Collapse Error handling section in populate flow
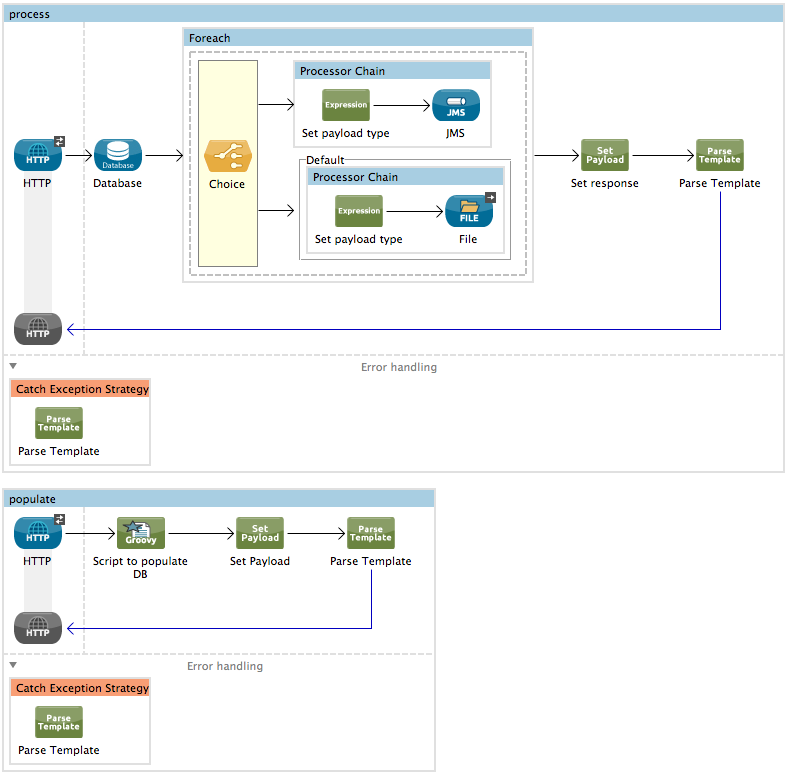This screenshot has height=774, width=792. click(x=13, y=666)
